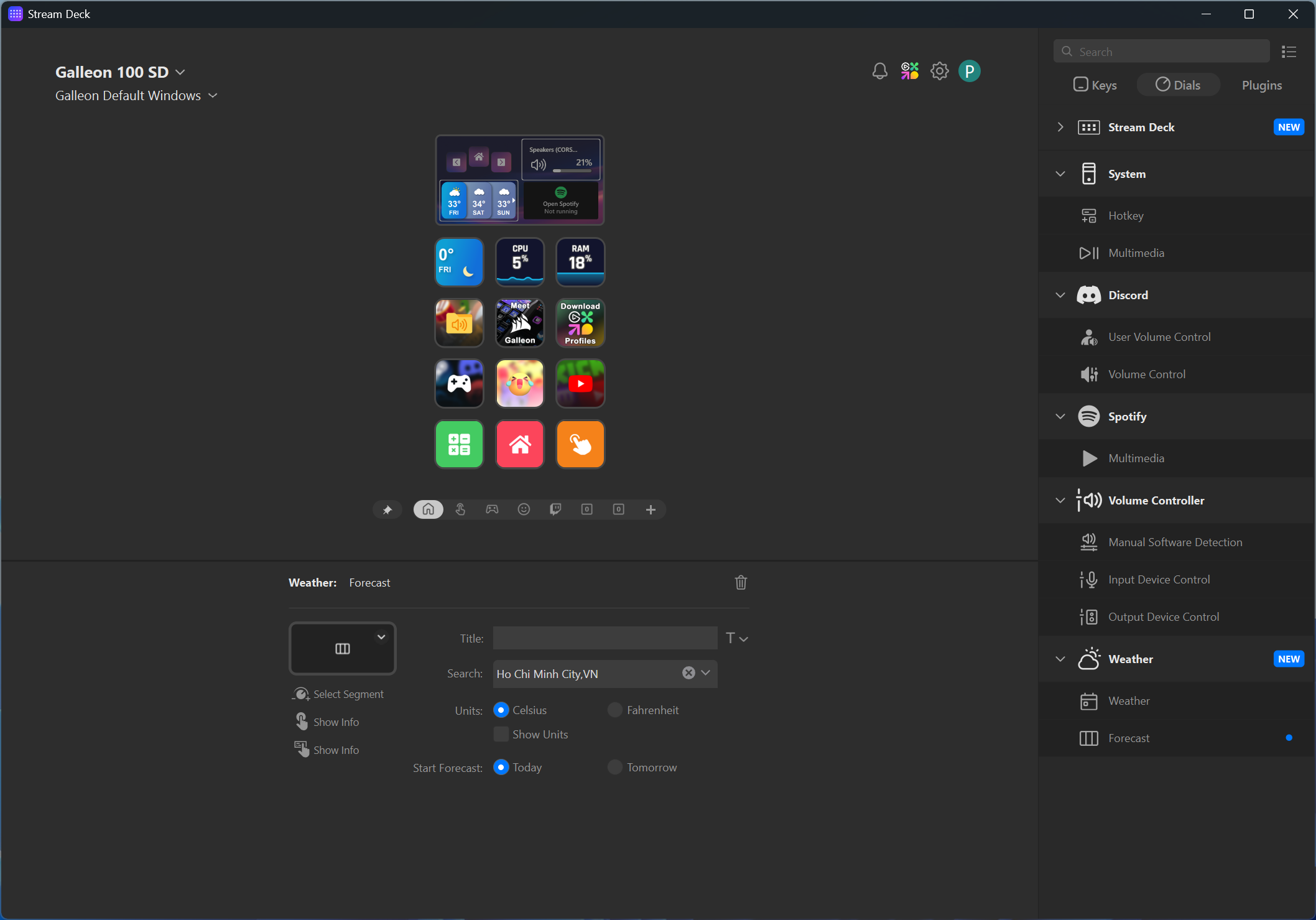Select the Hotkey action under System
The height and width of the screenshot is (920, 1316).
pyautogui.click(x=1126, y=215)
